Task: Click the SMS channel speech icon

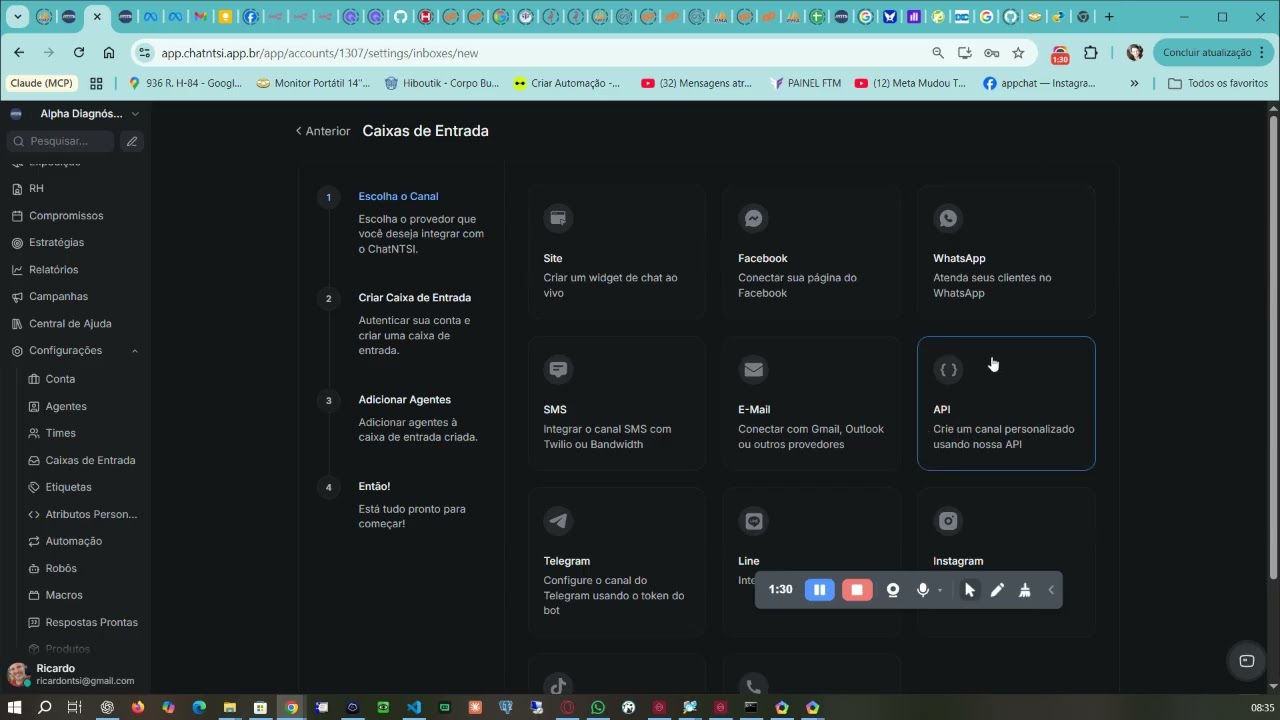Action: click(x=558, y=369)
